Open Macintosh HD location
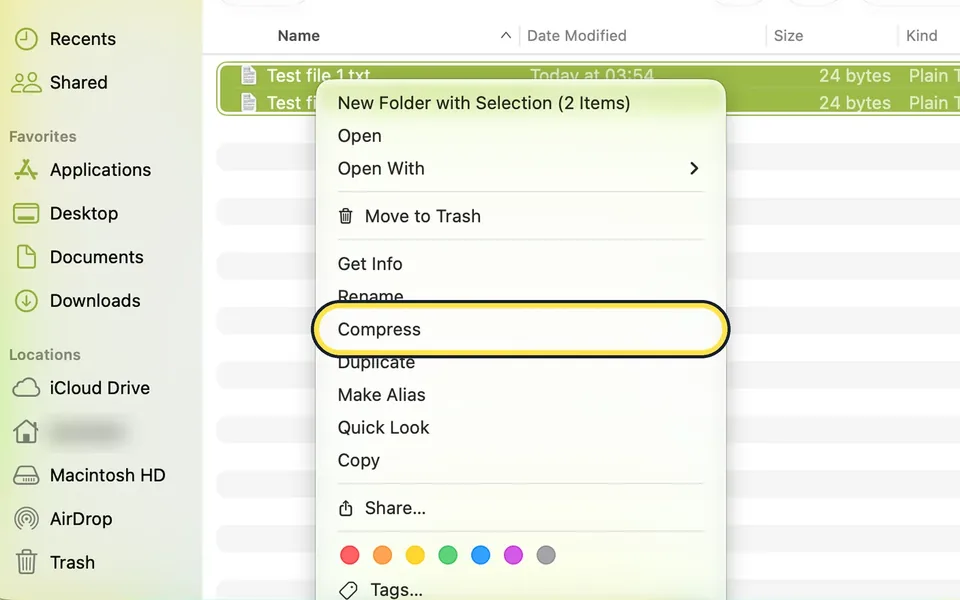The image size is (960, 600). click(x=108, y=475)
